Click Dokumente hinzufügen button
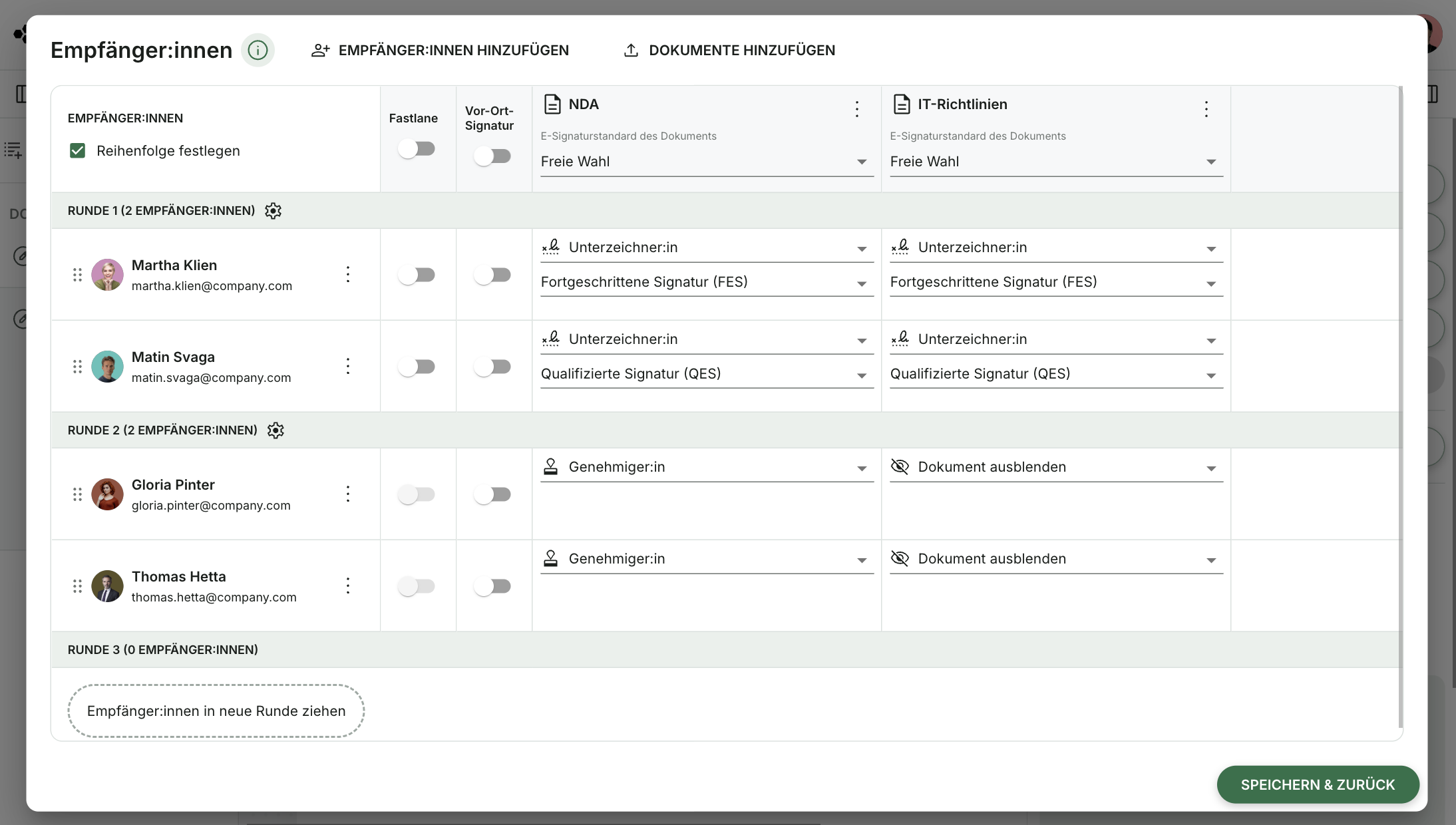Screen dimensions: 1456x825 729,50
